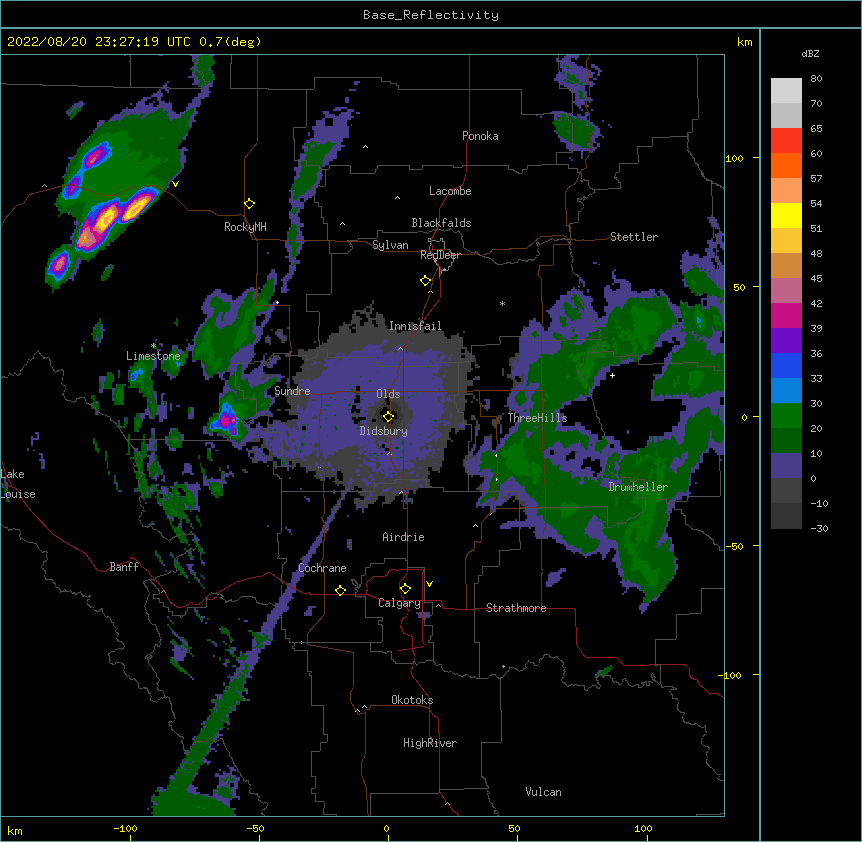Click the -100 tick label on right axis
The height and width of the screenshot is (842, 862).
pos(732,675)
